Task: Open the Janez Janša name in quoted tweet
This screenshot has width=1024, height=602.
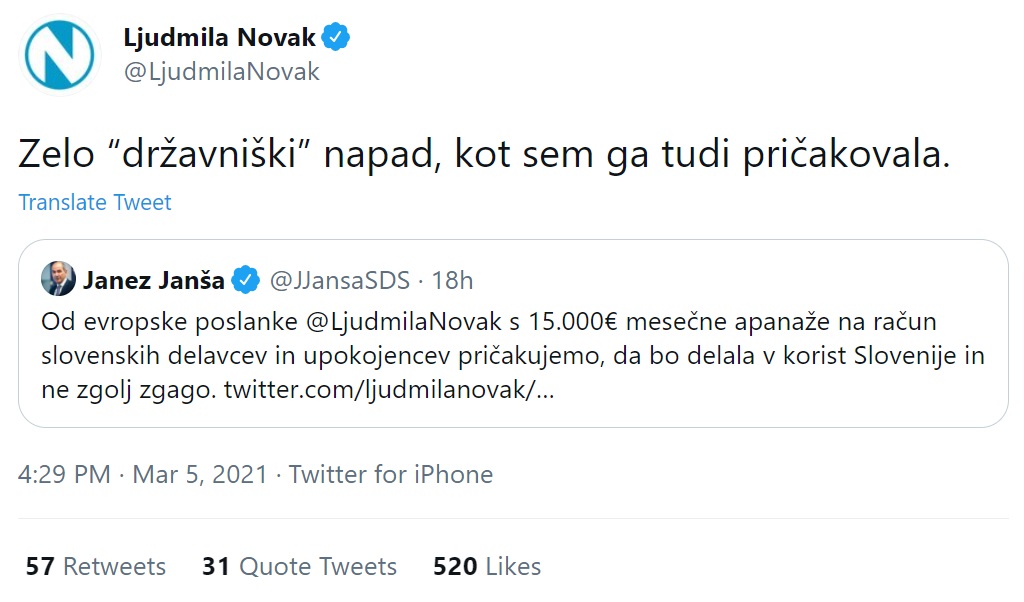Action: pos(154,280)
